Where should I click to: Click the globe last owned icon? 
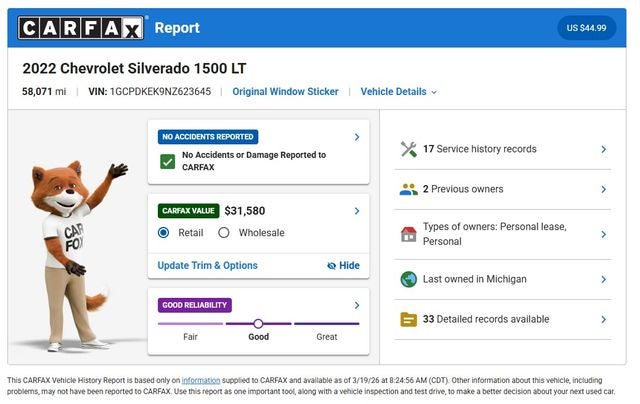[408, 279]
